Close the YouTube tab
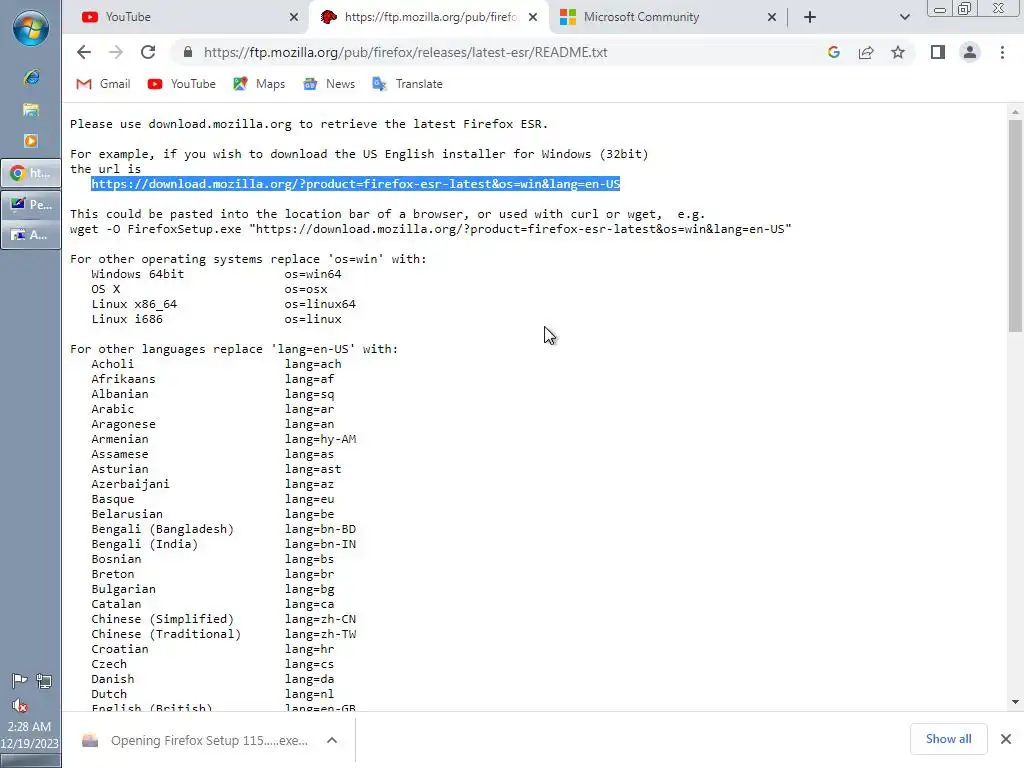 pyautogui.click(x=294, y=18)
